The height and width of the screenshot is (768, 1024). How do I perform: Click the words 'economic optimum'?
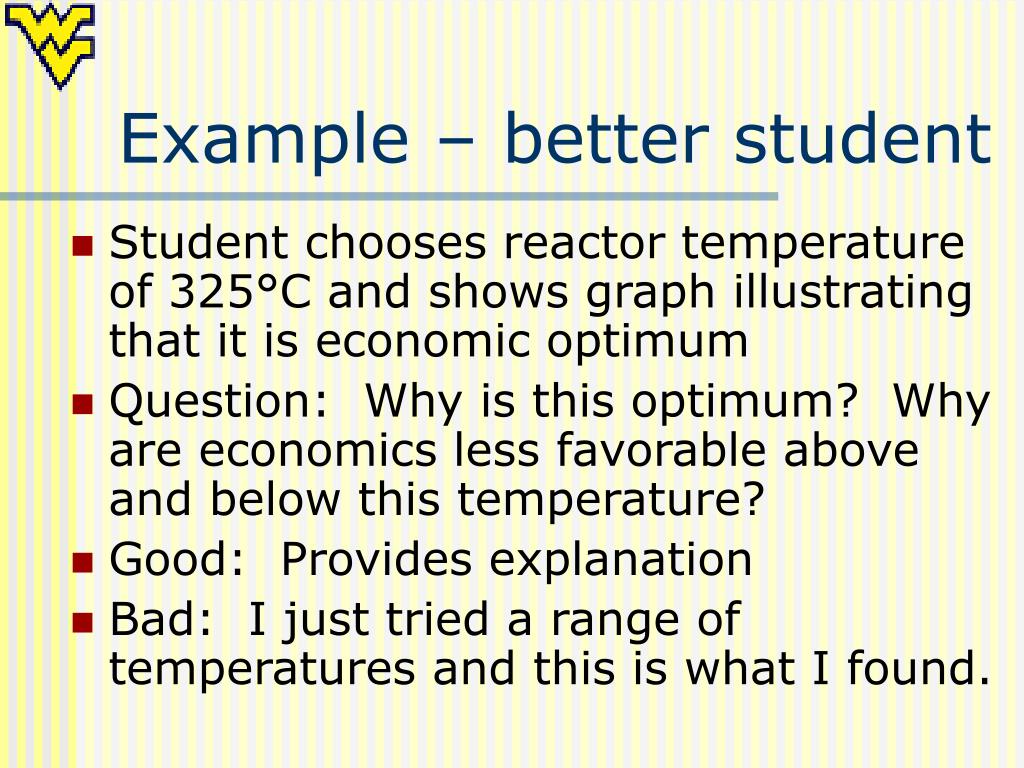pos(532,342)
